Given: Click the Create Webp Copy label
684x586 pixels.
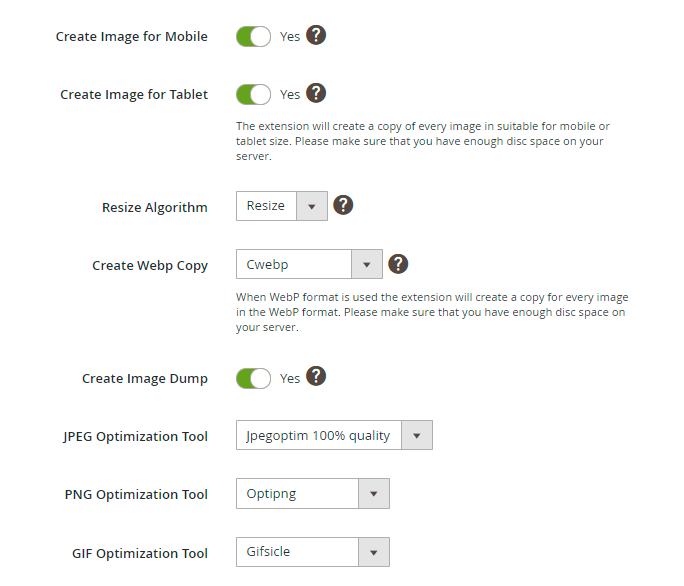Looking at the screenshot, I should (150, 266).
